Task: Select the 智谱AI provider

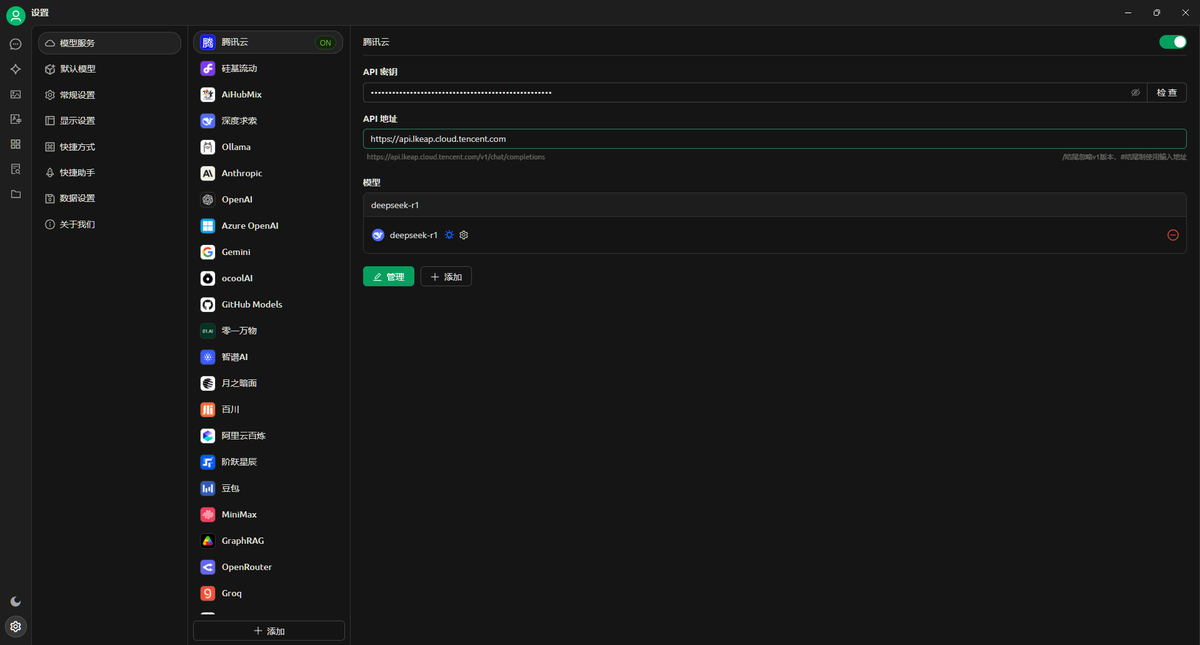Action: click(268, 357)
